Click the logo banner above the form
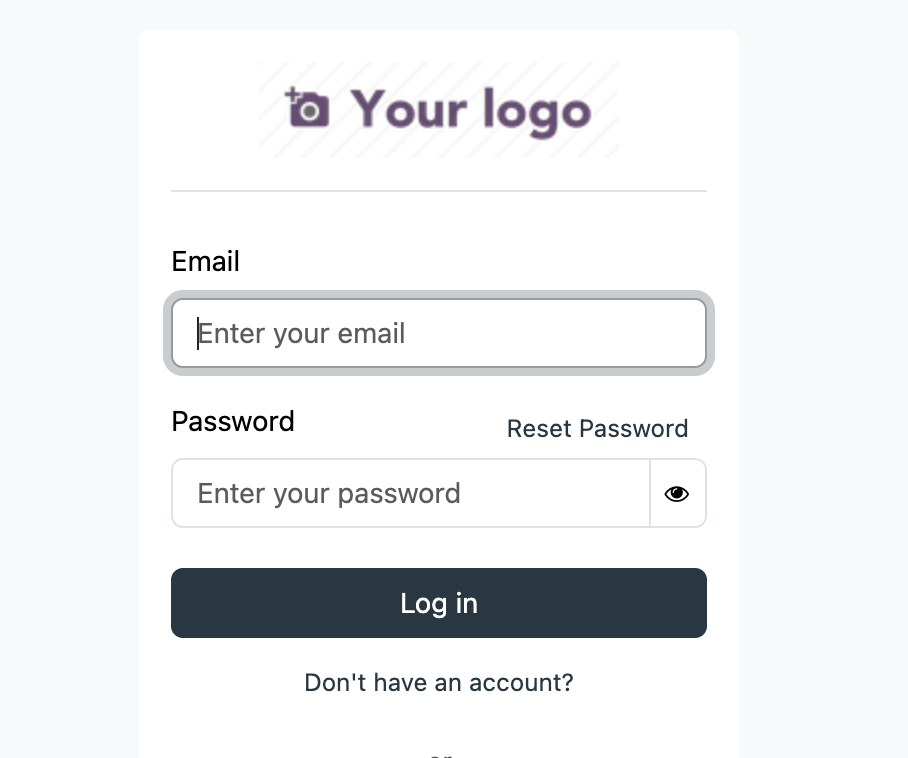Image resolution: width=908 pixels, height=758 pixels. pyautogui.click(x=439, y=108)
